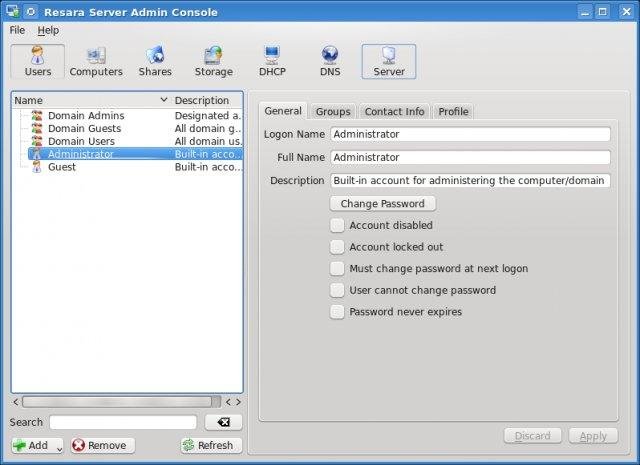640x465 pixels.
Task: Click the Full Name input field
Action: pyautogui.click(x=470, y=157)
